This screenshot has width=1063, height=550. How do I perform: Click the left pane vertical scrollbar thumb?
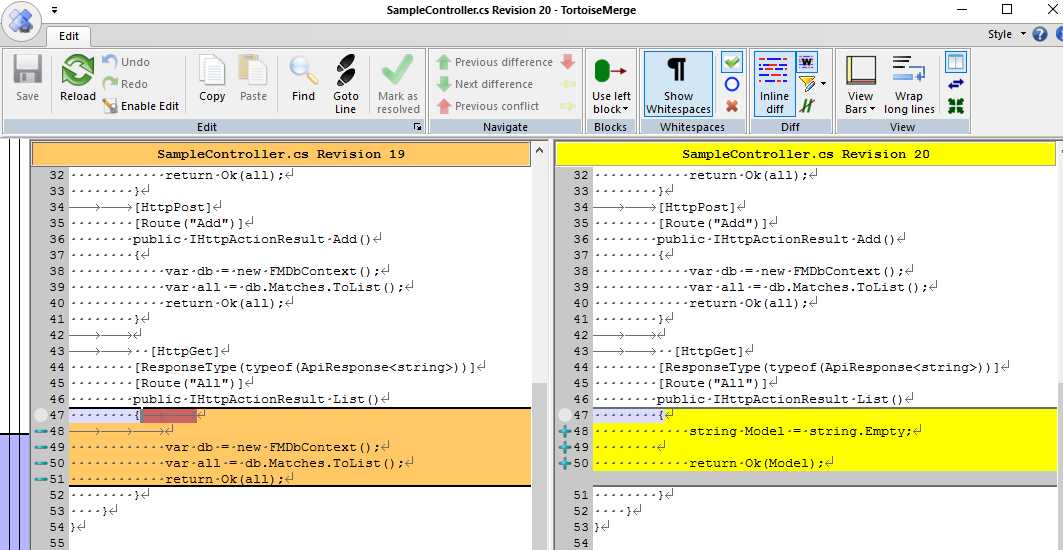(x=540, y=466)
